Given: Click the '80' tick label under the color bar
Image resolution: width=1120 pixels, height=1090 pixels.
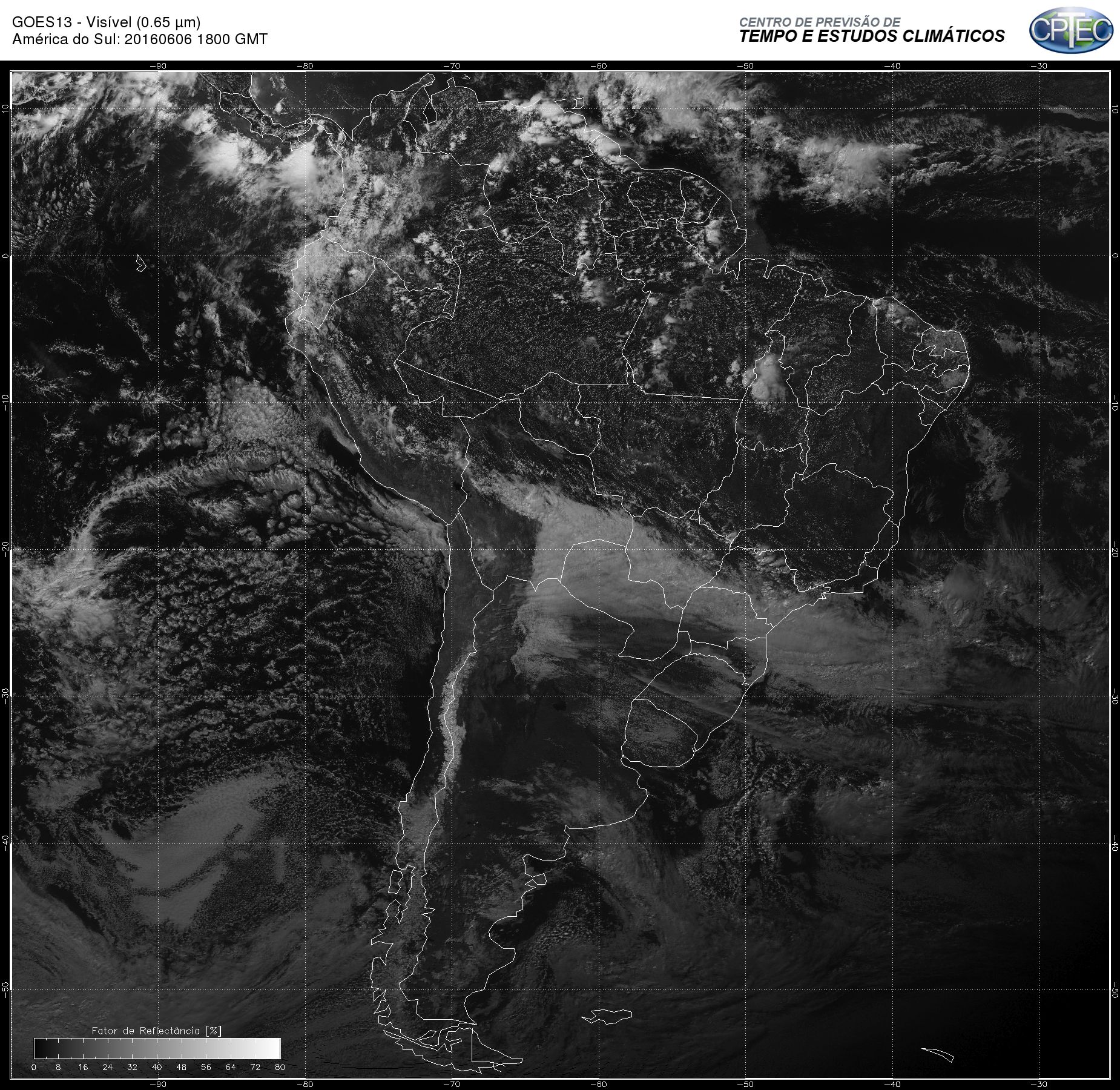Looking at the screenshot, I should (280, 1067).
